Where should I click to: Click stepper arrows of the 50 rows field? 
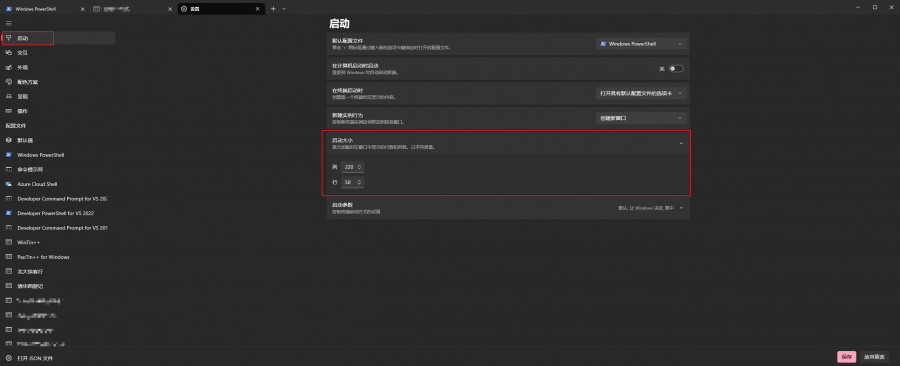coord(359,182)
